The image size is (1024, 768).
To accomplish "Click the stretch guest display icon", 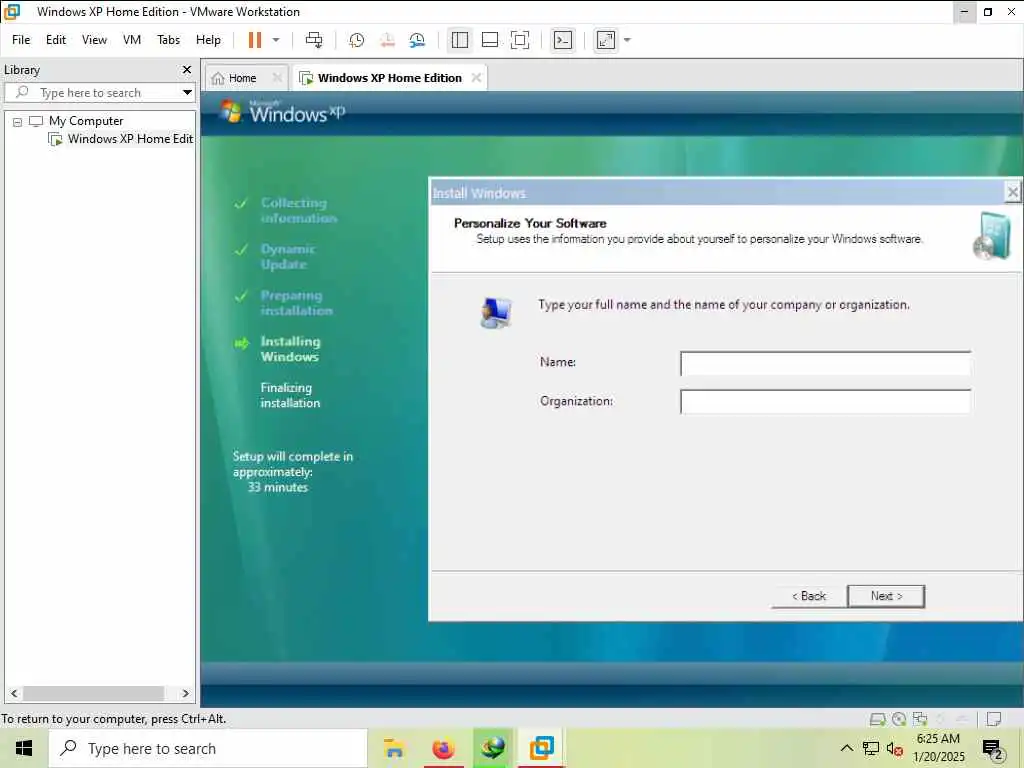I will point(606,40).
